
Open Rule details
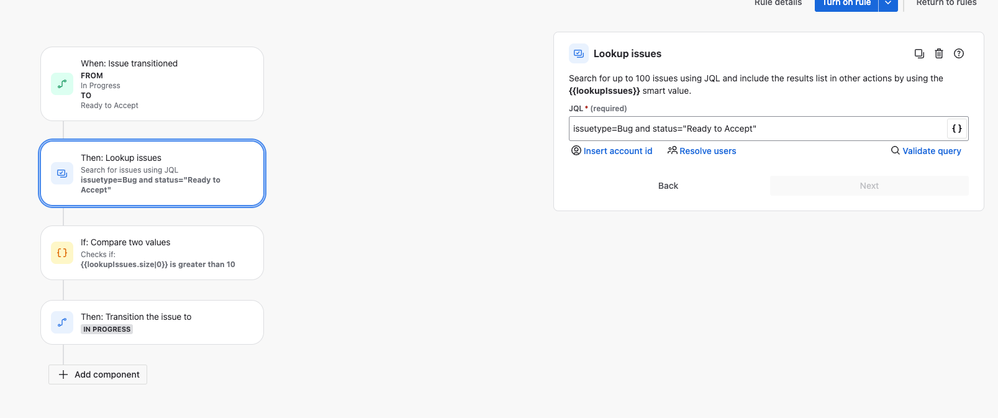778,4
